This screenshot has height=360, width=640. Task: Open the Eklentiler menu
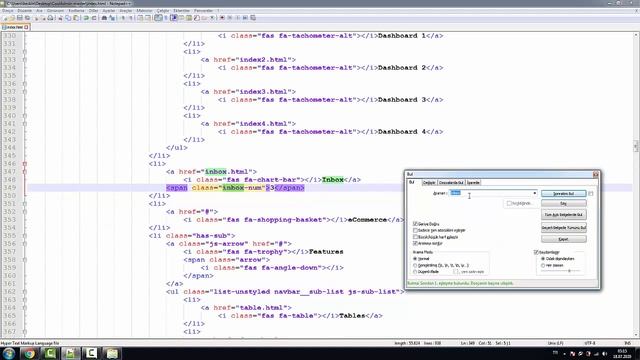pos(182,11)
